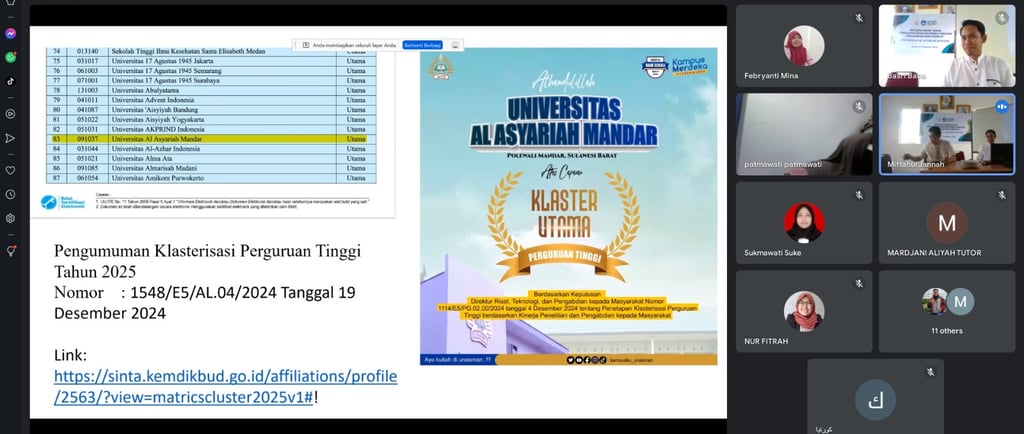Select NUR FITRAH's avatar picture

tap(804, 311)
